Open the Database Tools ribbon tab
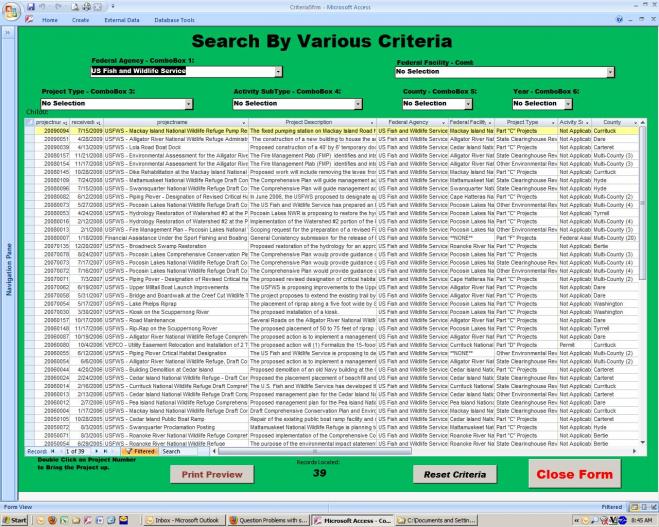659x527 pixels. pos(174,20)
